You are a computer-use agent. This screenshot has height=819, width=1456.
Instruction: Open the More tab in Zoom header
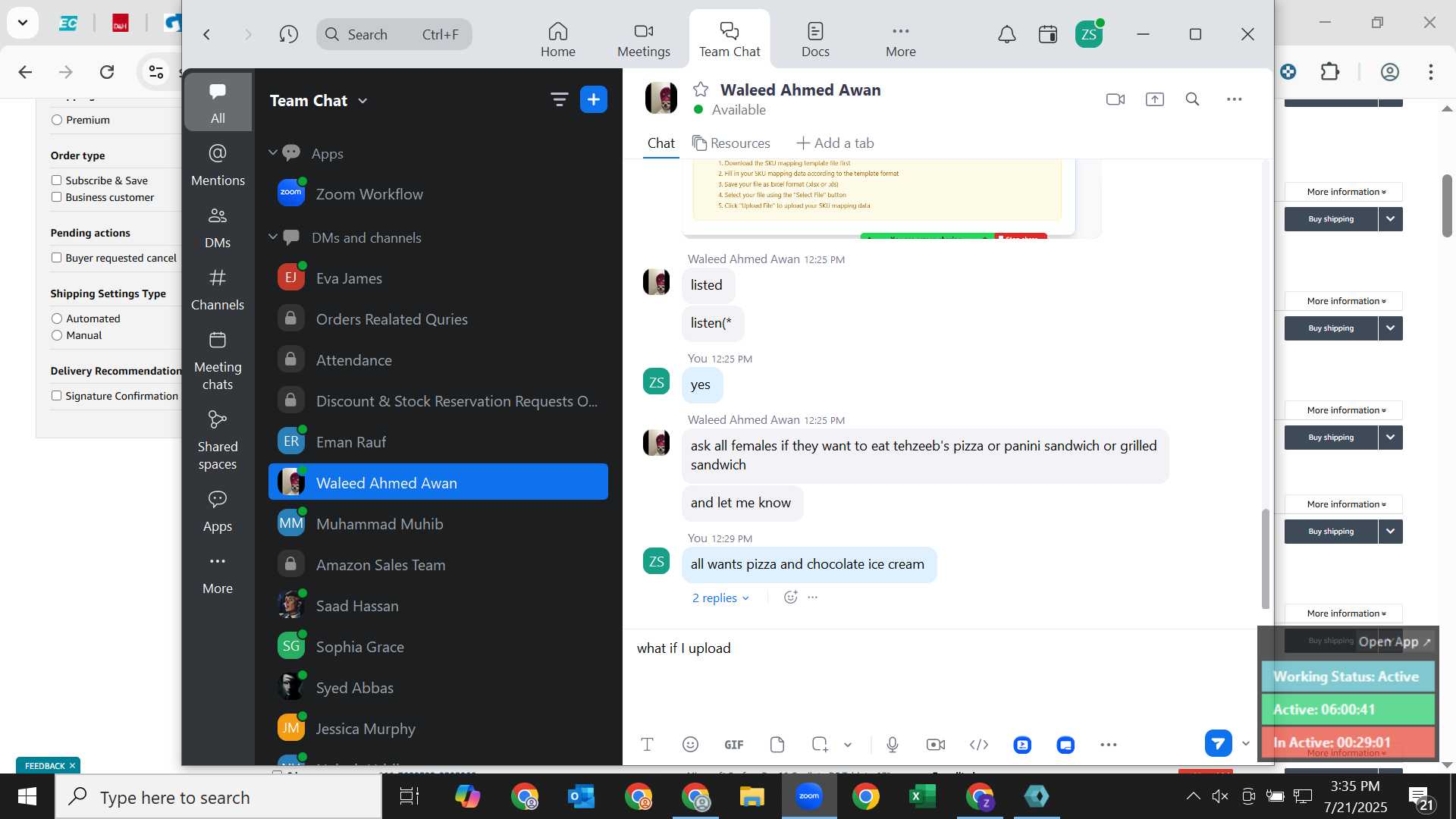[901, 39]
